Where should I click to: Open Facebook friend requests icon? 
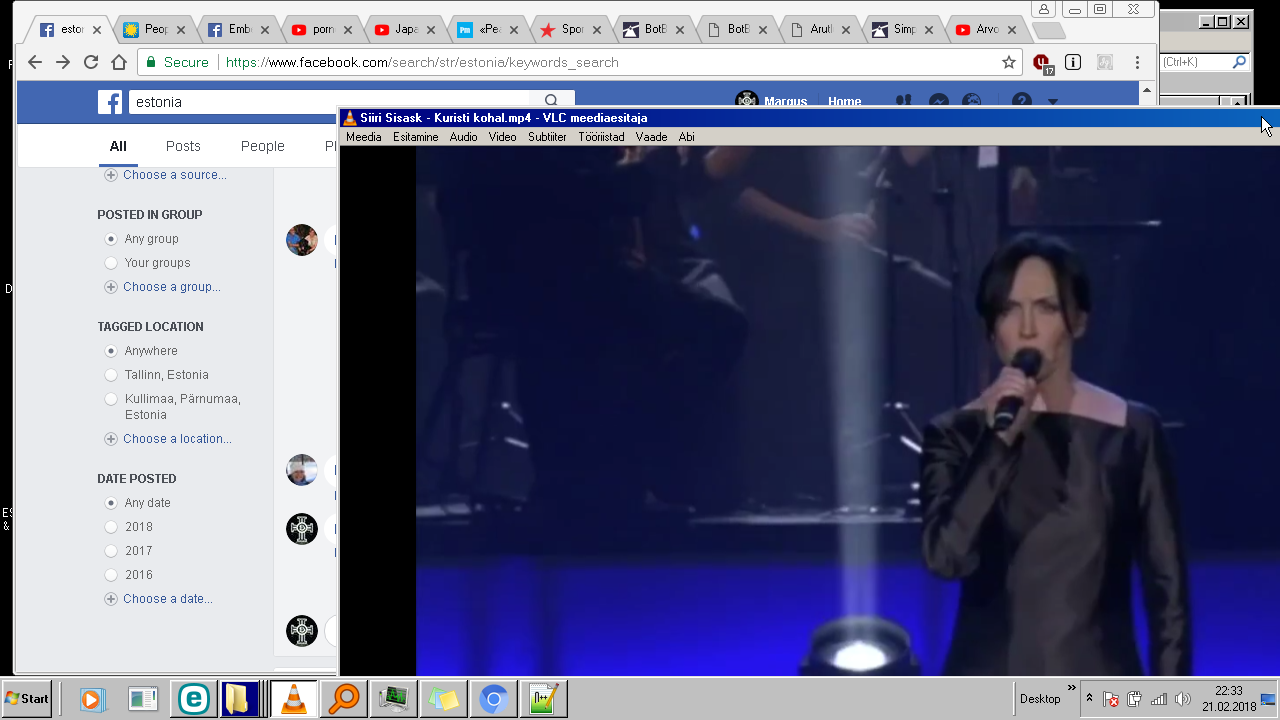[904, 101]
